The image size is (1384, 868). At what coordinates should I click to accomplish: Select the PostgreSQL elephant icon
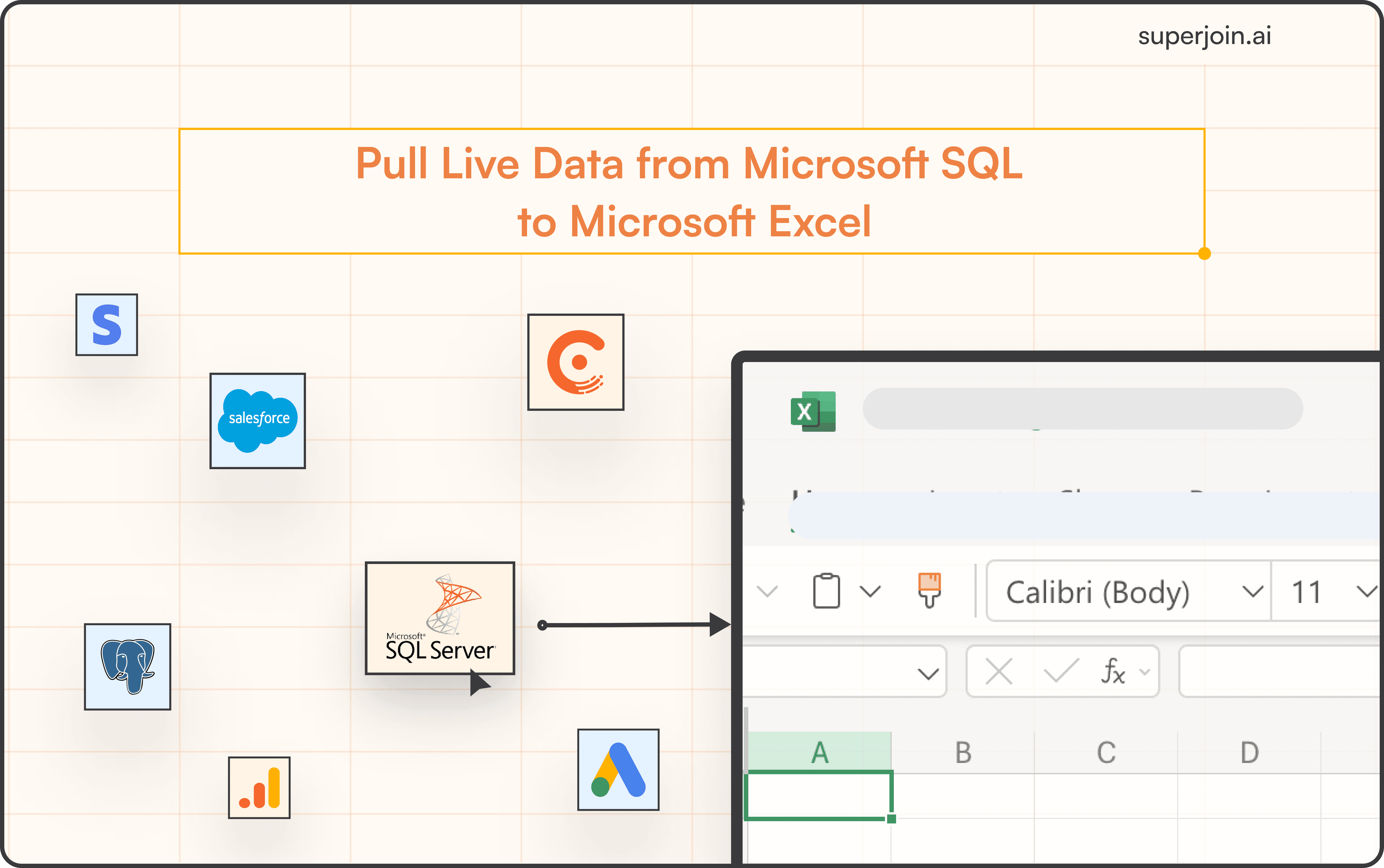[127, 667]
